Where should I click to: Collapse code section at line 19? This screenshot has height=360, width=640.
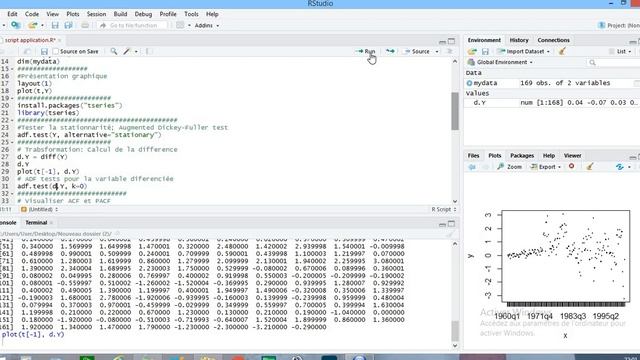(13, 98)
